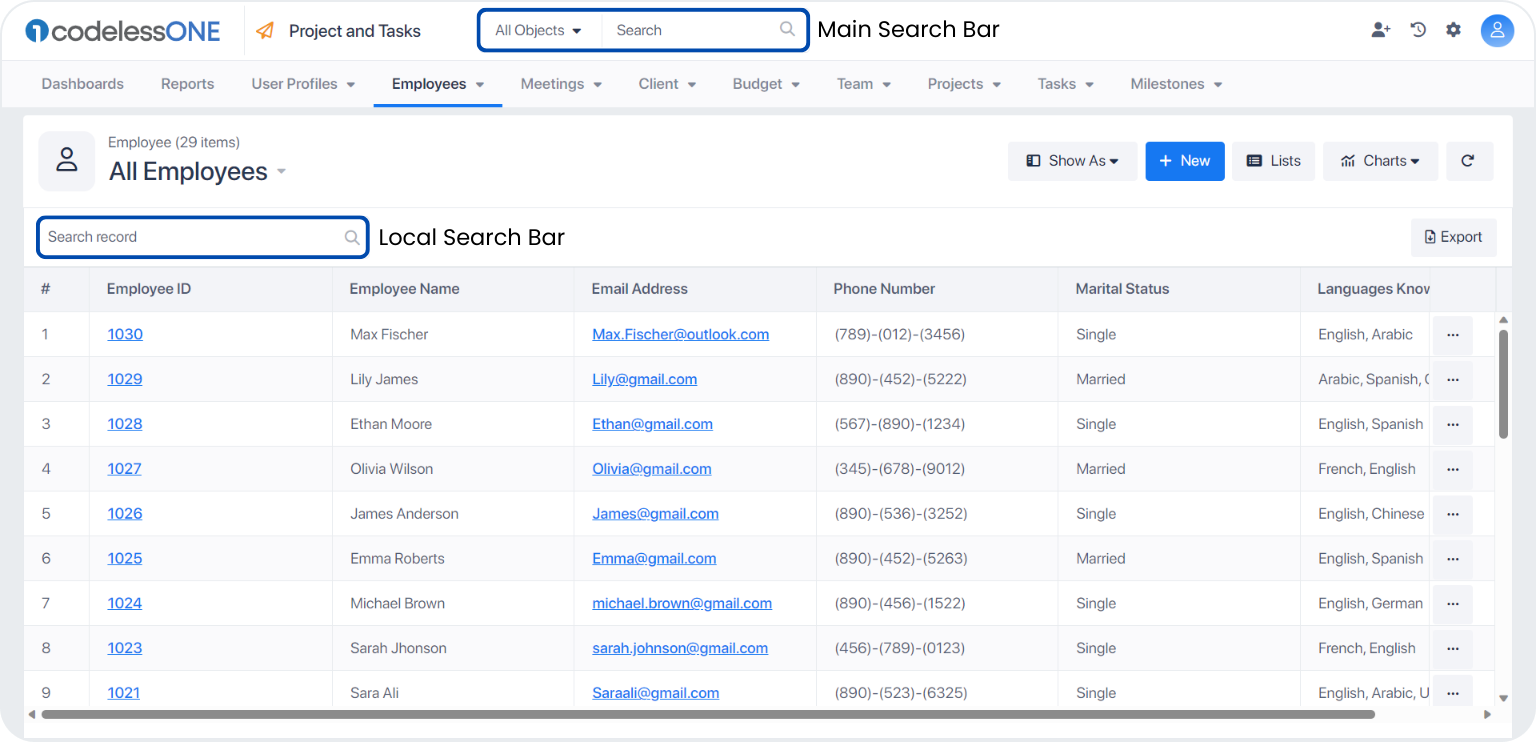The width and height of the screenshot is (1536, 742).
Task: Expand the All Objects dropdown
Action: coord(539,30)
